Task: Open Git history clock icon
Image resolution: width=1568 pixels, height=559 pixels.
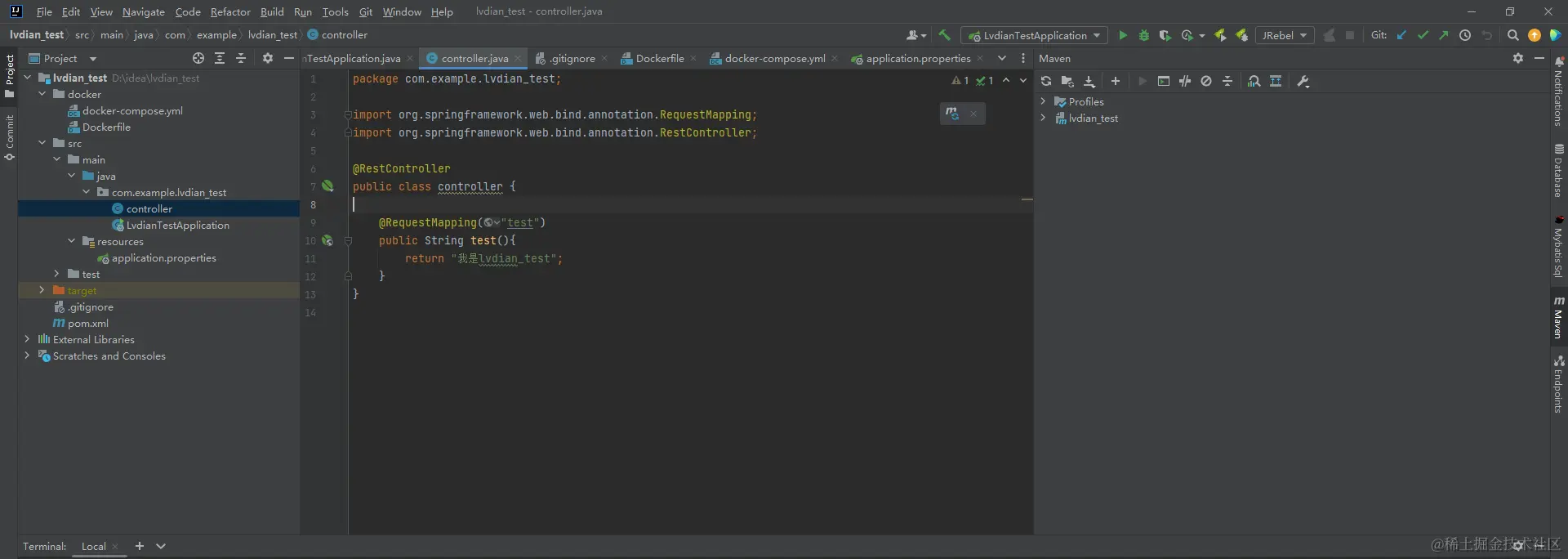Action: [1465, 35]
